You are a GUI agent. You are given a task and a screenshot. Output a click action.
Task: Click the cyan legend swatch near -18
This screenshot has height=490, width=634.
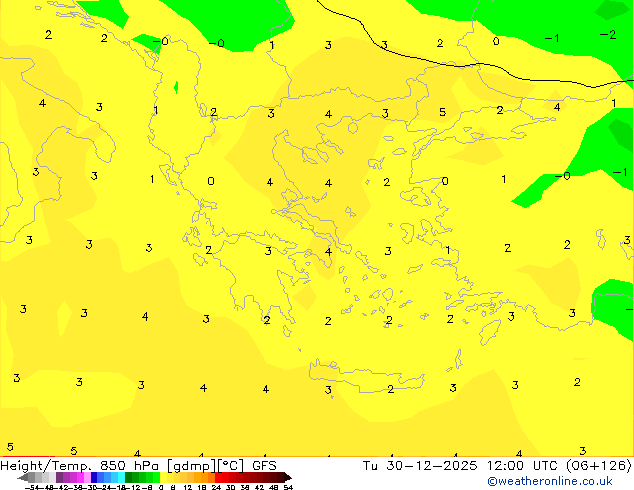click(121, 477)
